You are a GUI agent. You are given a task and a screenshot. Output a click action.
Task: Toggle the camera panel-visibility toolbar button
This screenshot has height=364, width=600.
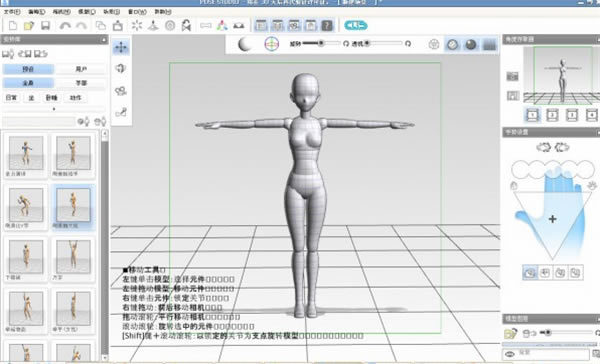click(x=294, y=26)
